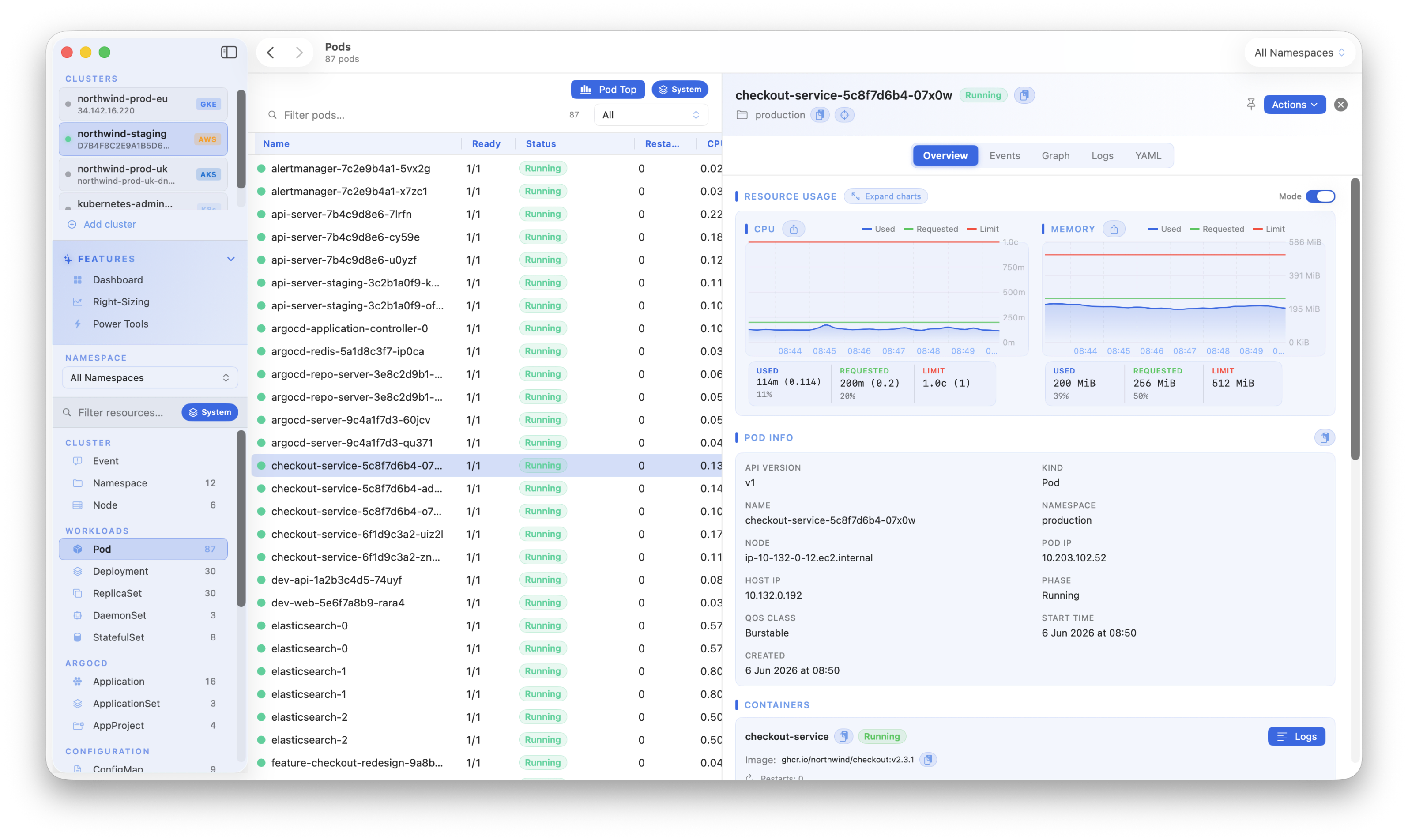Collapse the Features section

click(x=231, y=259)
